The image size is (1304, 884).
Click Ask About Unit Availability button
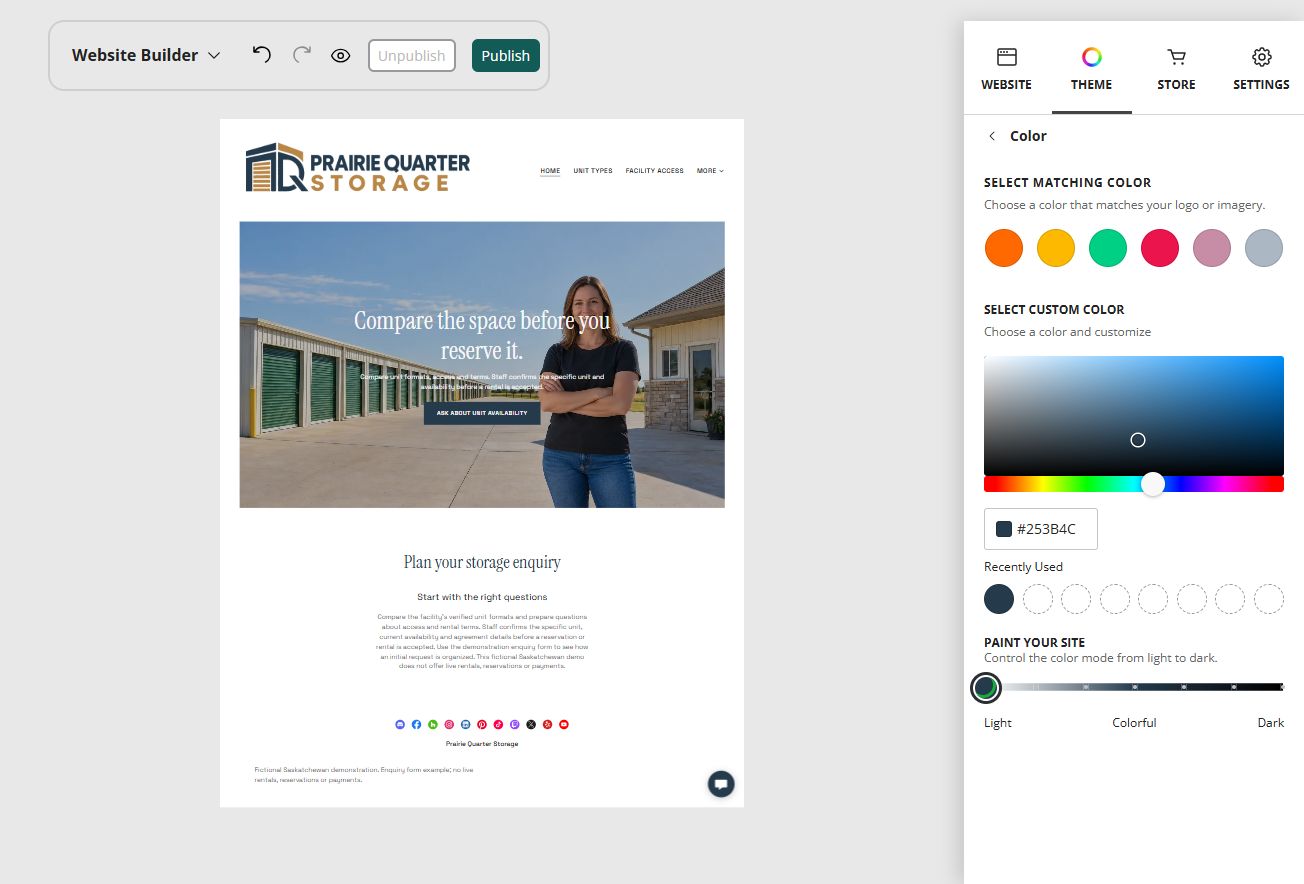[482, 413]
